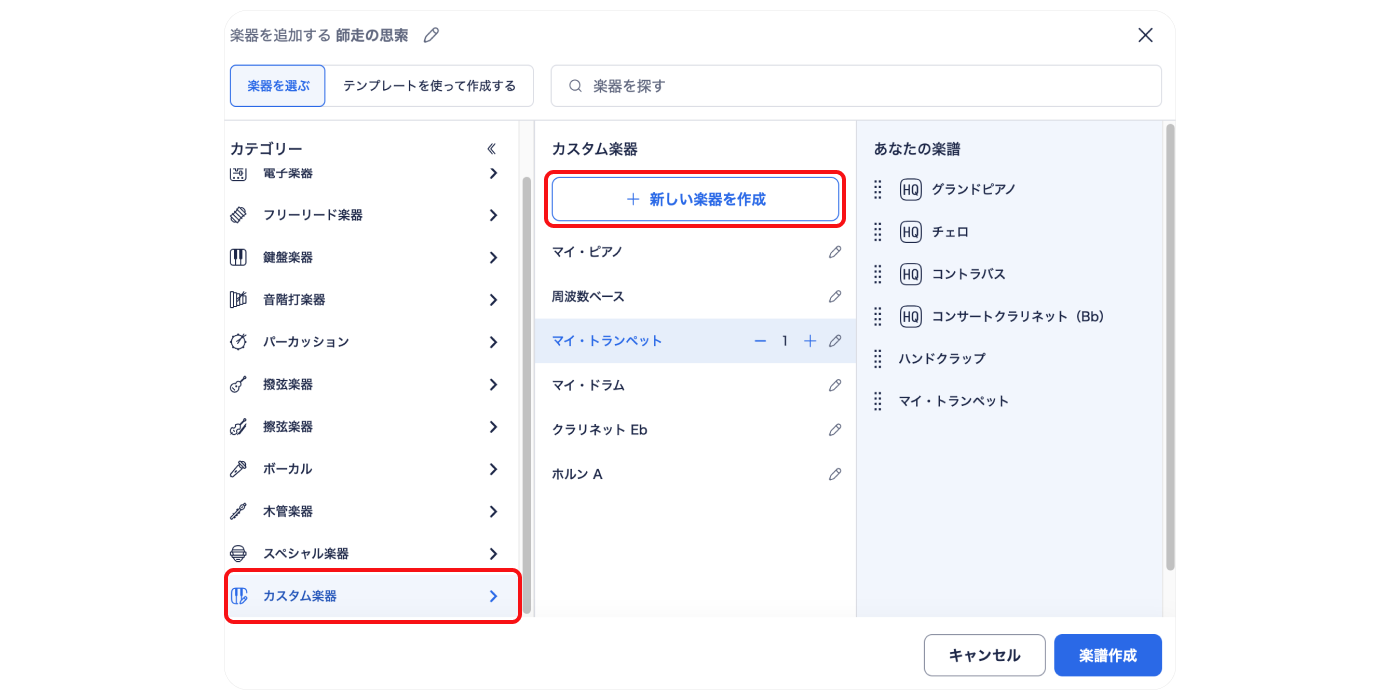This screenshot has height=700, width=1400.
Task: Click pencil icon next to score title
Action: click(431, 35)
